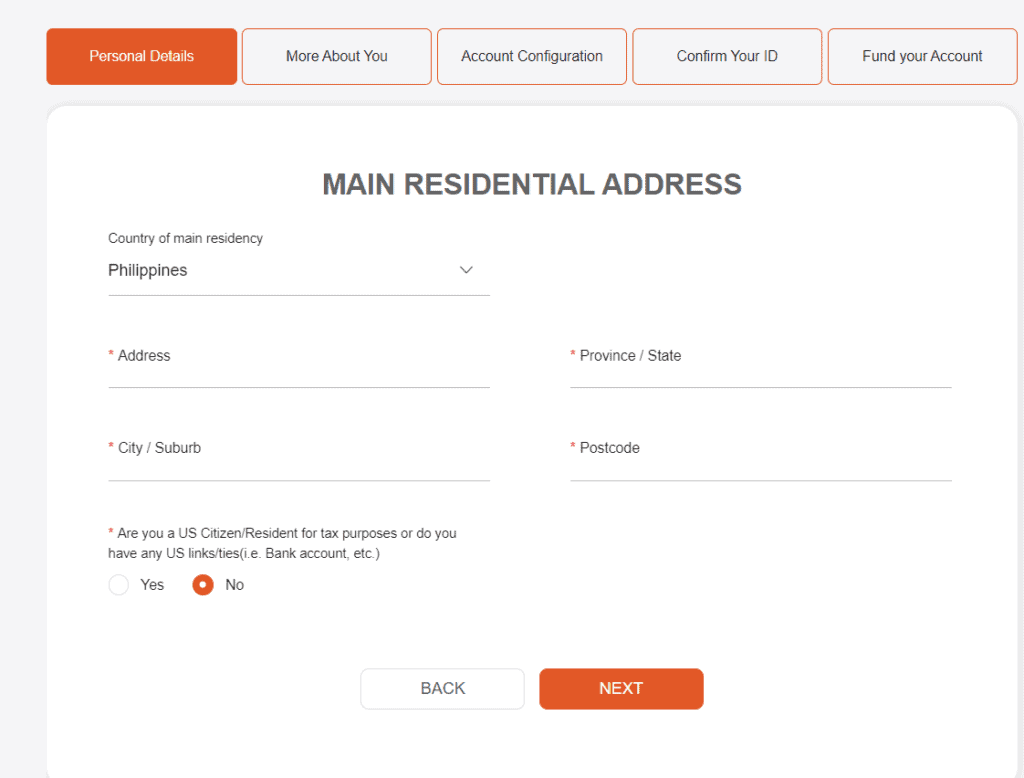Viewport: 1024px width, 778px height.
Task: Click the "Yes" option label text
Action: coord(152,585)
